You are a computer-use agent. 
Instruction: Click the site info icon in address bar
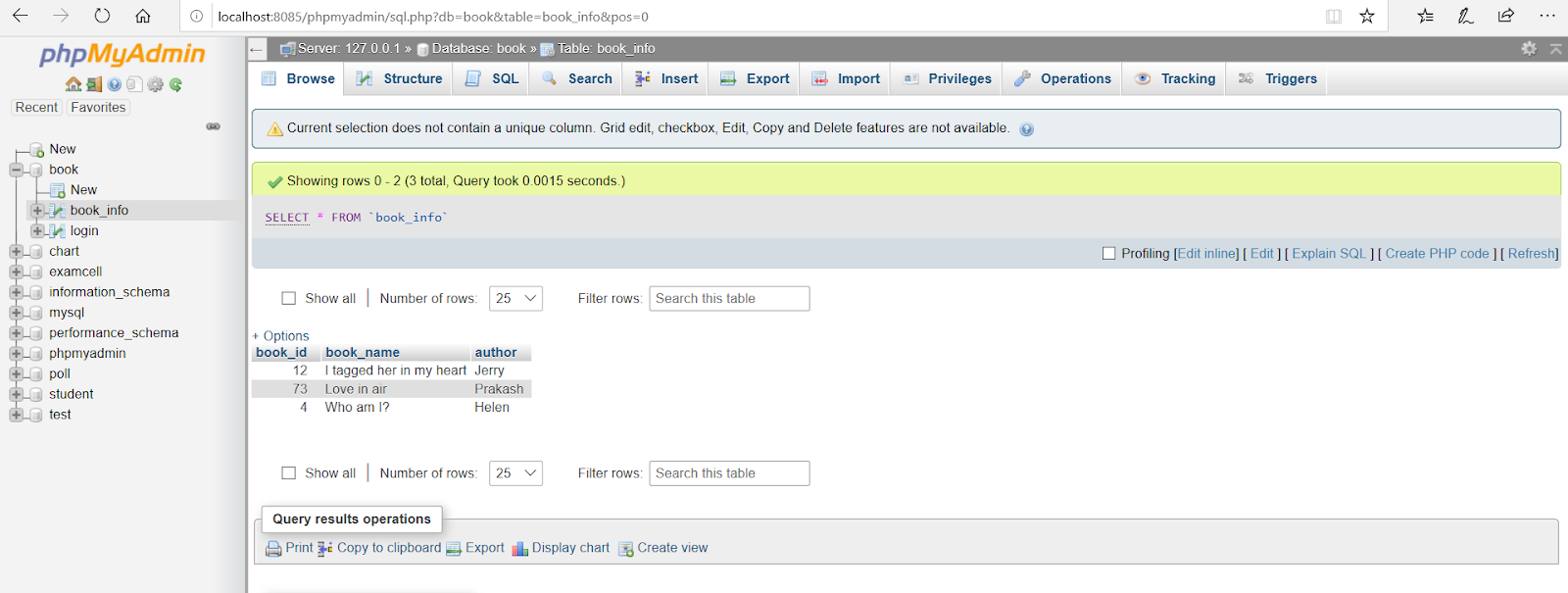click(x=197, y=16)
